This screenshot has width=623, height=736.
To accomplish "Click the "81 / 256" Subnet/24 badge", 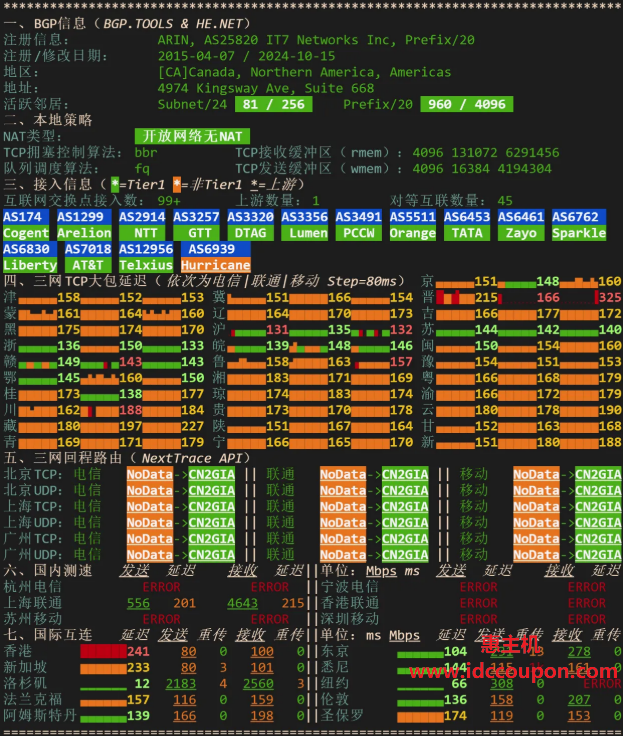I will tap(274, 104).
